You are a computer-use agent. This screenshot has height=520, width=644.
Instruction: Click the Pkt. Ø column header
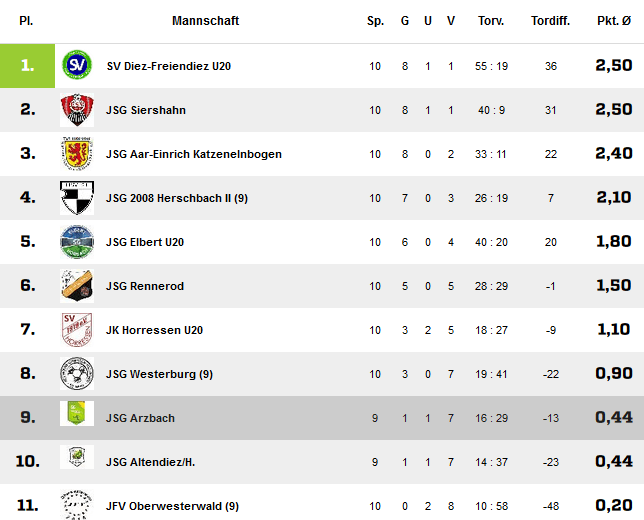614,21
